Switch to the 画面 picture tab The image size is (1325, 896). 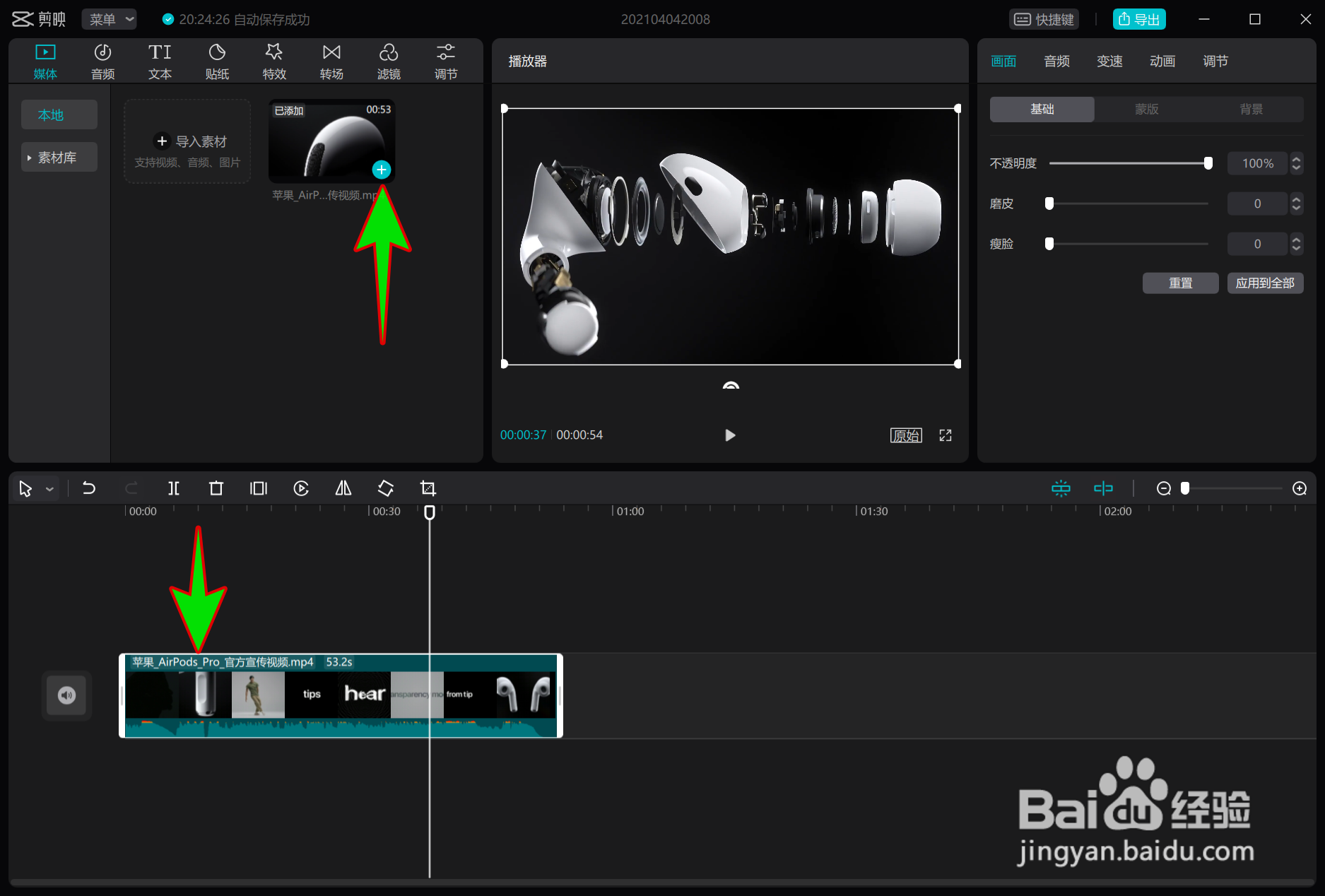1003,61
